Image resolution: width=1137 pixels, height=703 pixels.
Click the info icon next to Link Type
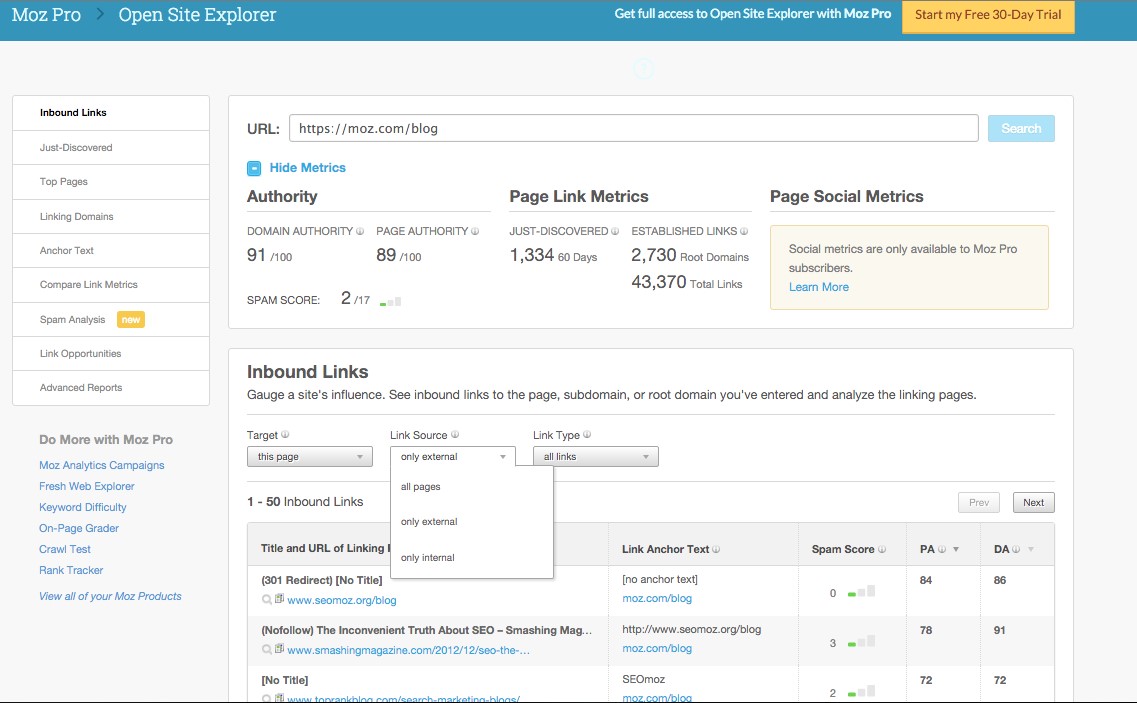587,435
